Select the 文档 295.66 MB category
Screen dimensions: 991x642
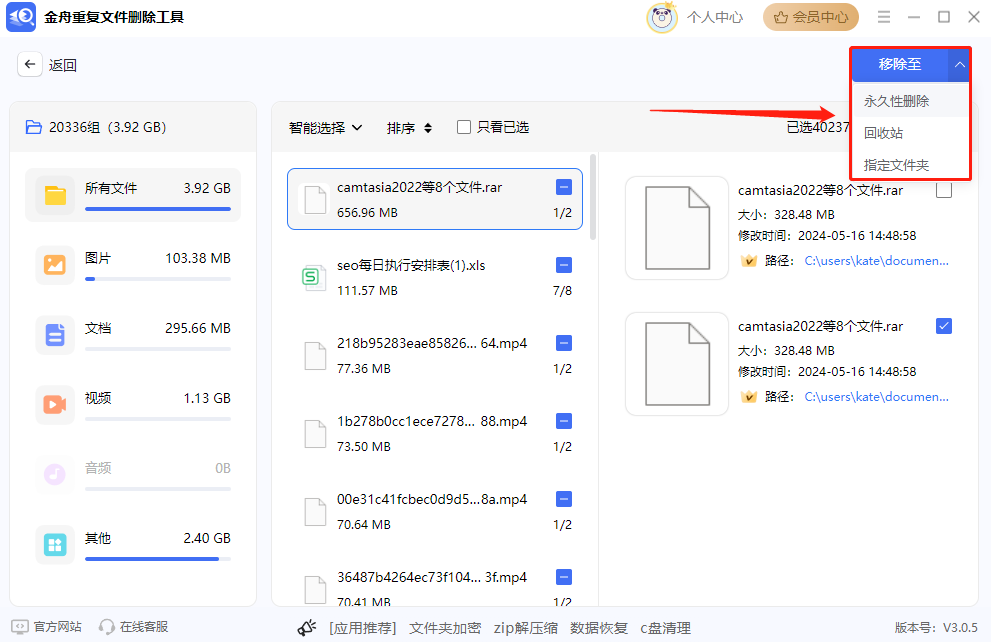pos(133,335)
